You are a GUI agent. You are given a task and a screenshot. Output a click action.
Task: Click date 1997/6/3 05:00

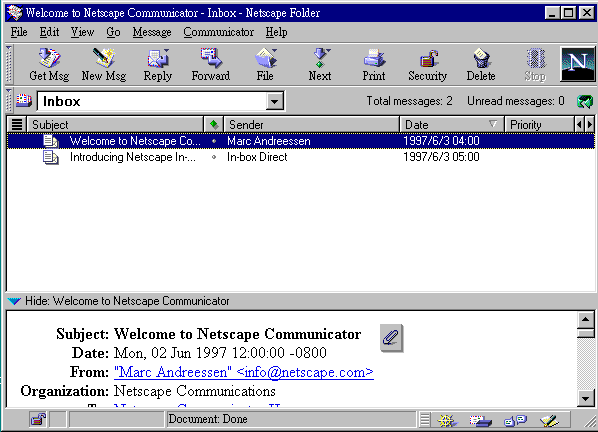[441, 157]
